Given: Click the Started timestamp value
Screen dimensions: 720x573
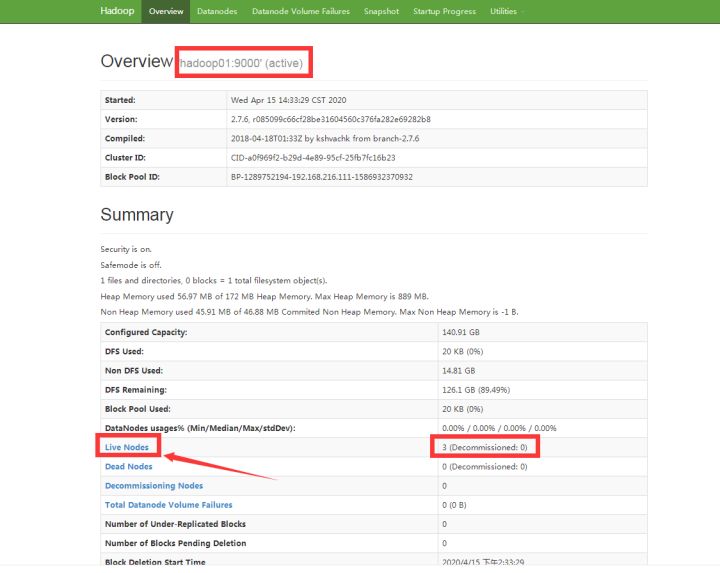Looking at the screenshot, I should [288, 100].
